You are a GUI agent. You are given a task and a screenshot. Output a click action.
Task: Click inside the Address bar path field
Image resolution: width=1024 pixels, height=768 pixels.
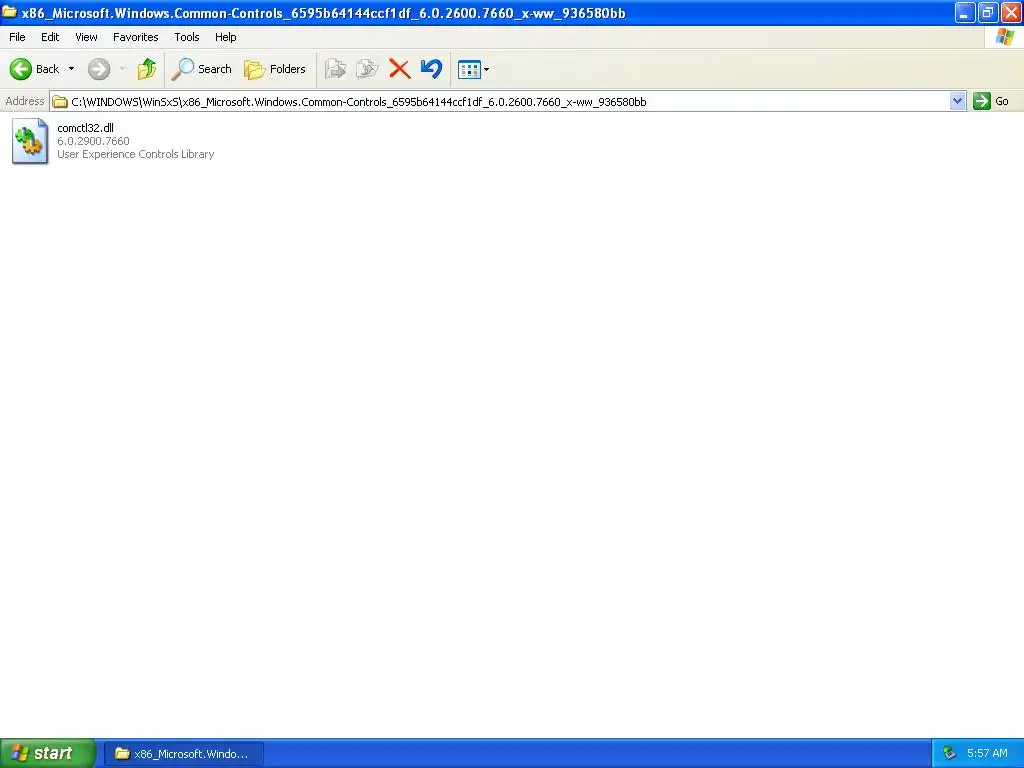[500, 101]
